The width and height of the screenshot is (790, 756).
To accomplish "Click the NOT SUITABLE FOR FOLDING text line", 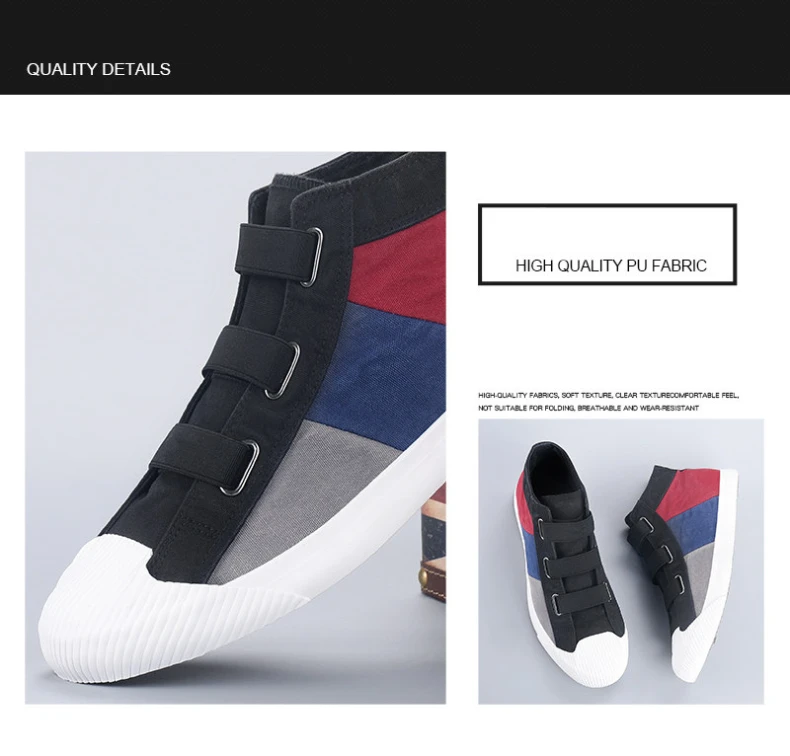I will point(588,408).
